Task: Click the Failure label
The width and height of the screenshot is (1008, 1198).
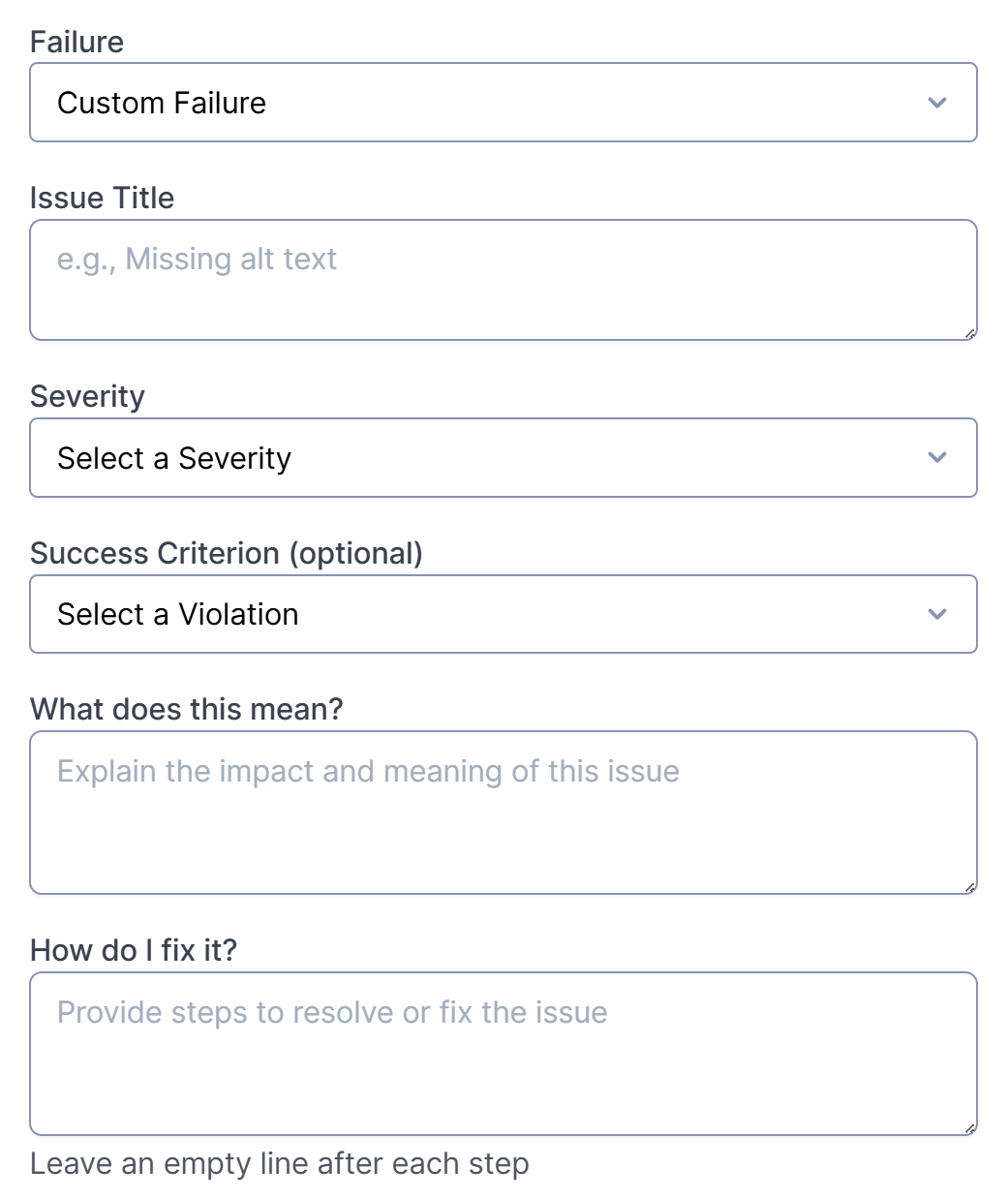Action: [x=77, y=41]
